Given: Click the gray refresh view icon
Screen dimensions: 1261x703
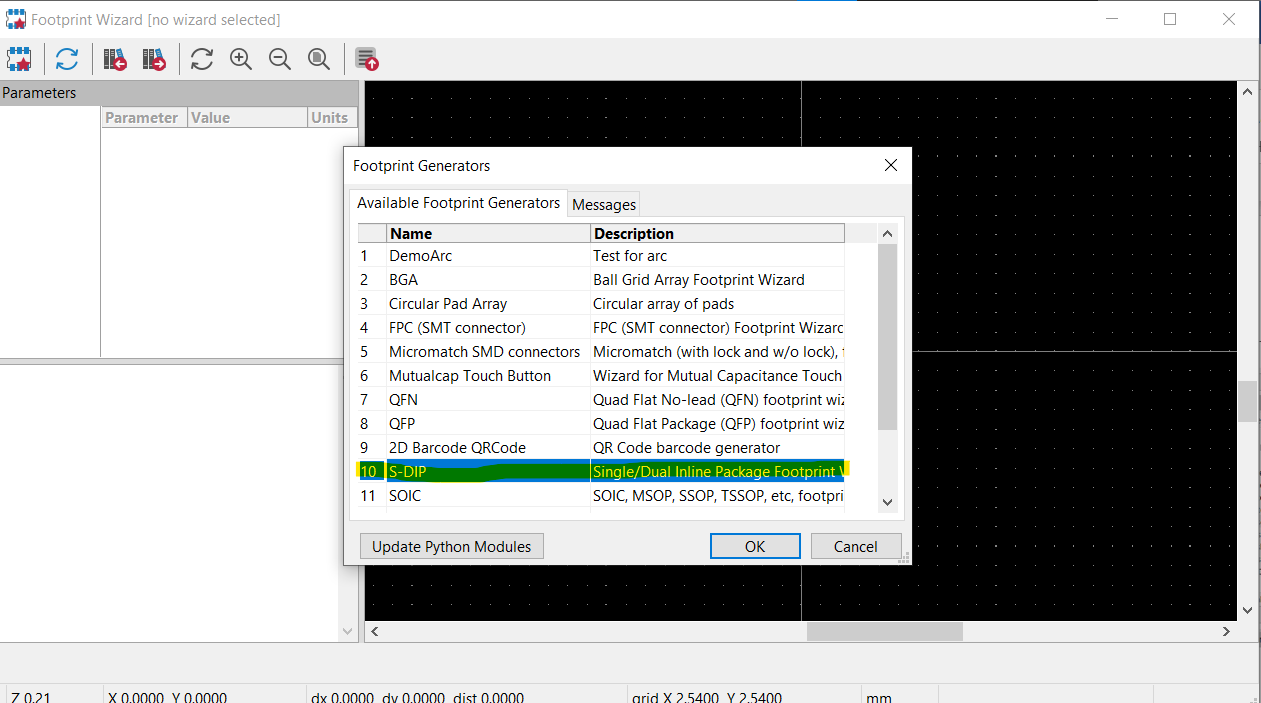Looking at the screenshot, I should (x=202, y=59).
